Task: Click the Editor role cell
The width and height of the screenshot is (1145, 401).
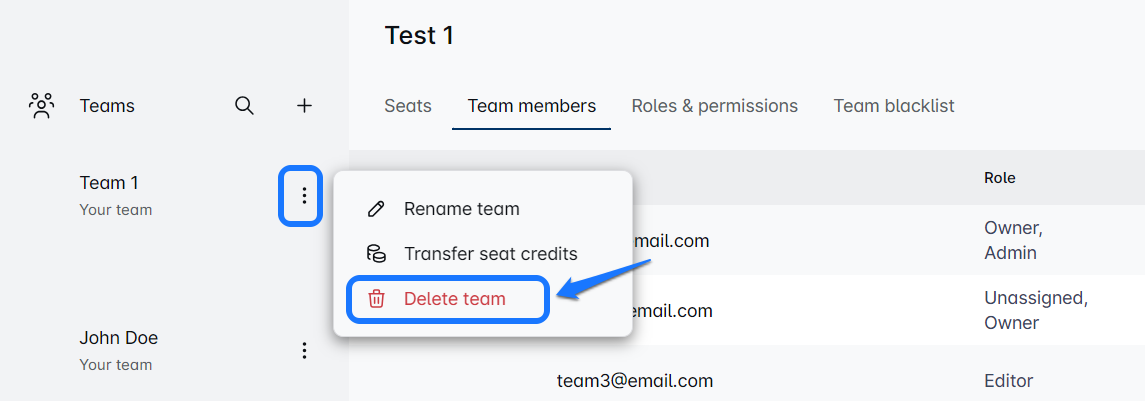Action: tap(1009, 381)
